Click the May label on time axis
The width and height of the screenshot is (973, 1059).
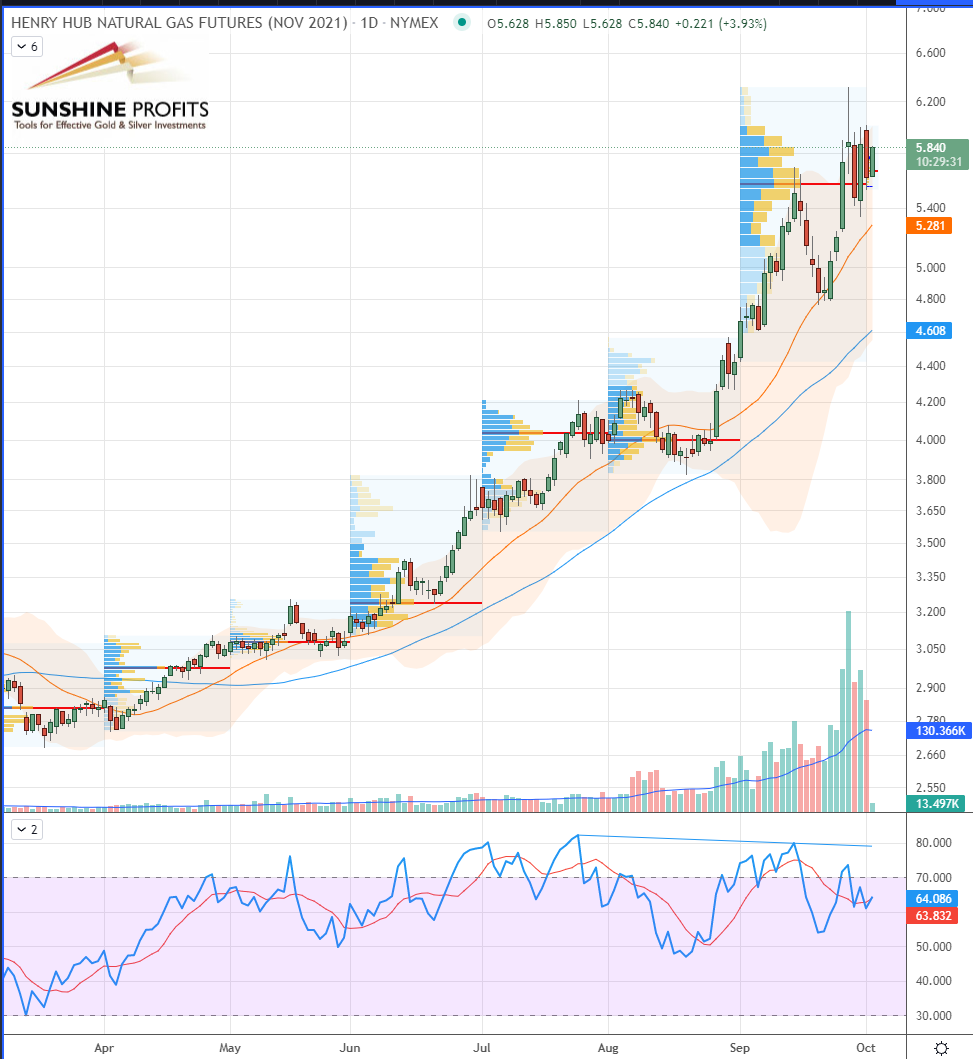pyautogui.click(x=230, y=1048)
